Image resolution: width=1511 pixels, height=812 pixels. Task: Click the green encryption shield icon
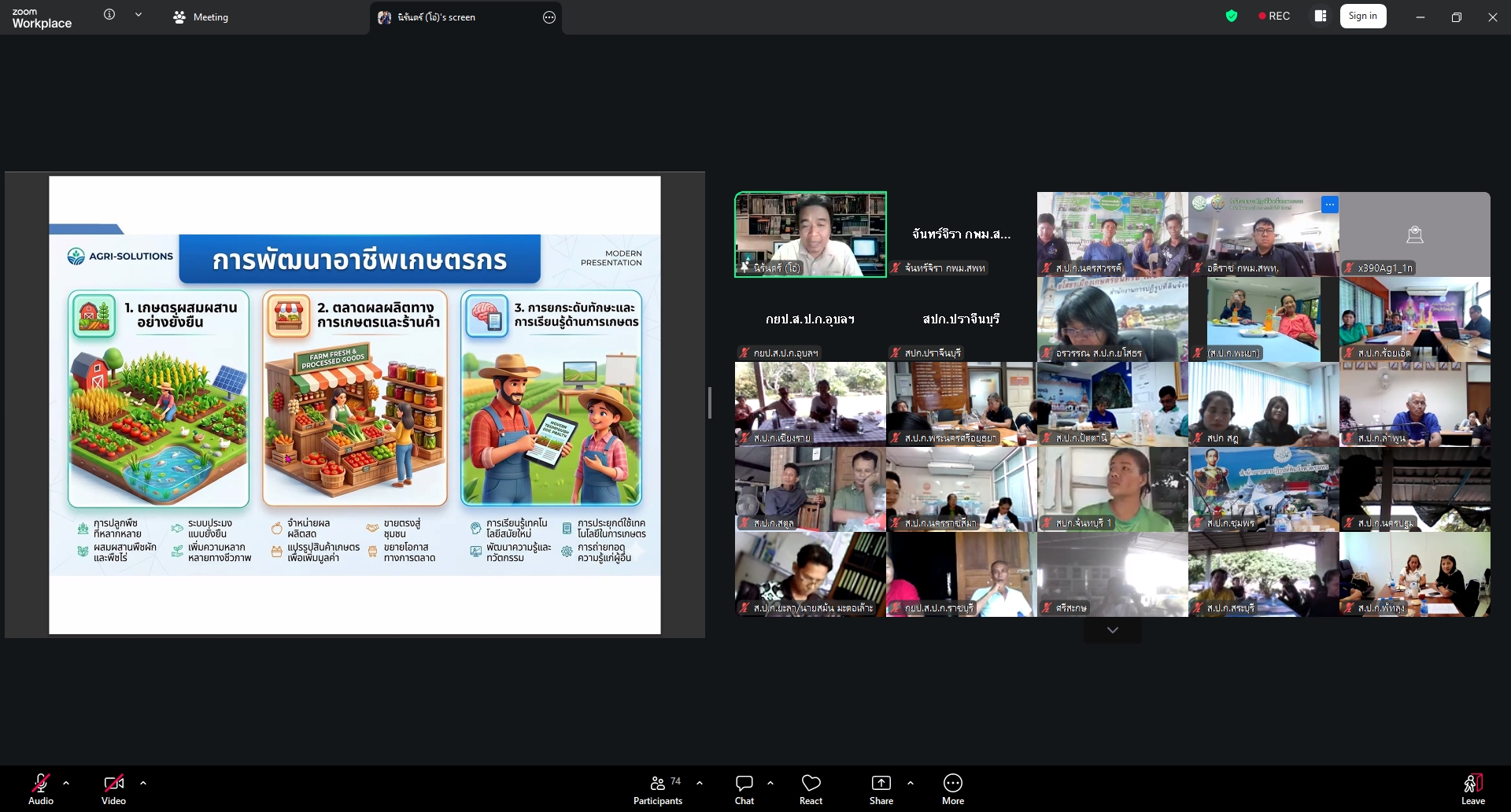(1232, 16)
